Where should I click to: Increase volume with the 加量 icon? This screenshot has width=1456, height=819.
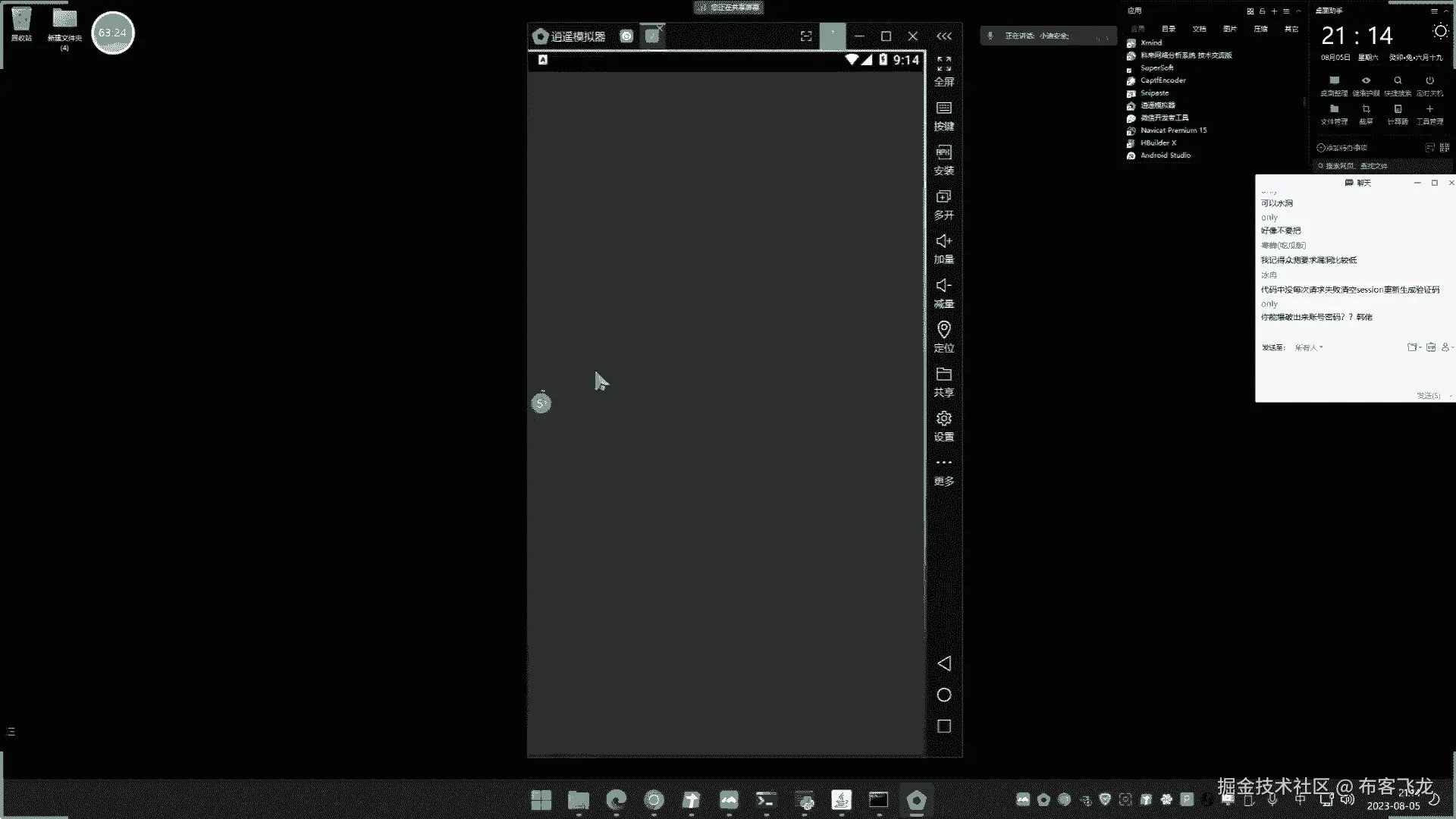(943, 241)
